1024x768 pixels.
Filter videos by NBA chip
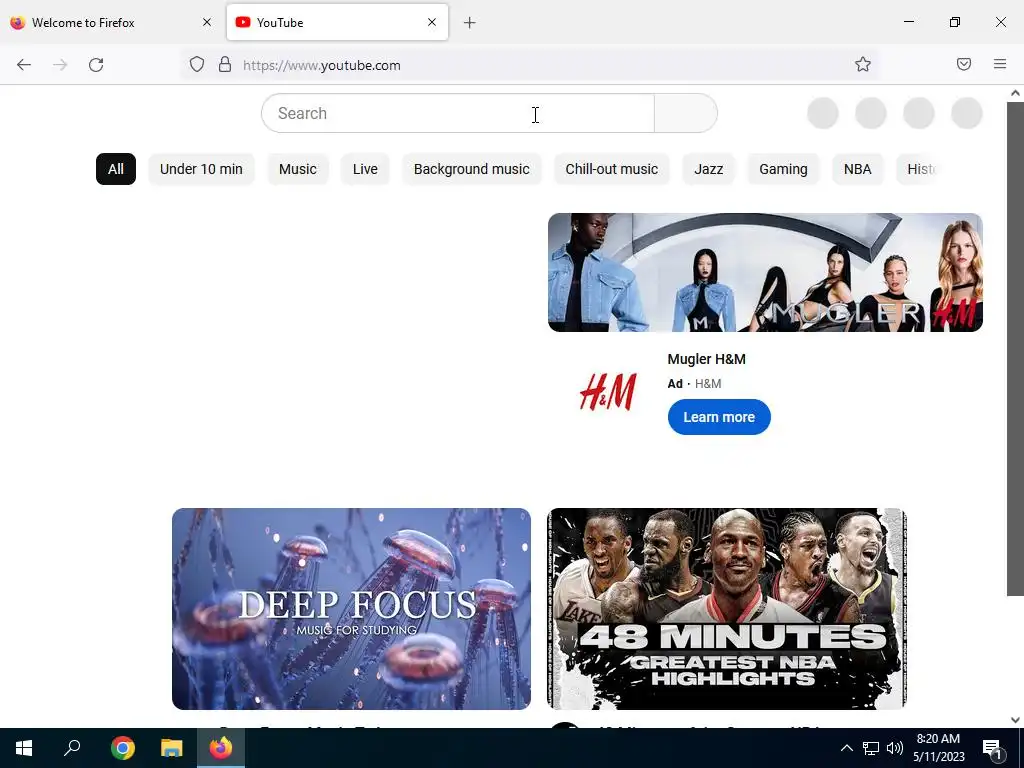point(857,169)
